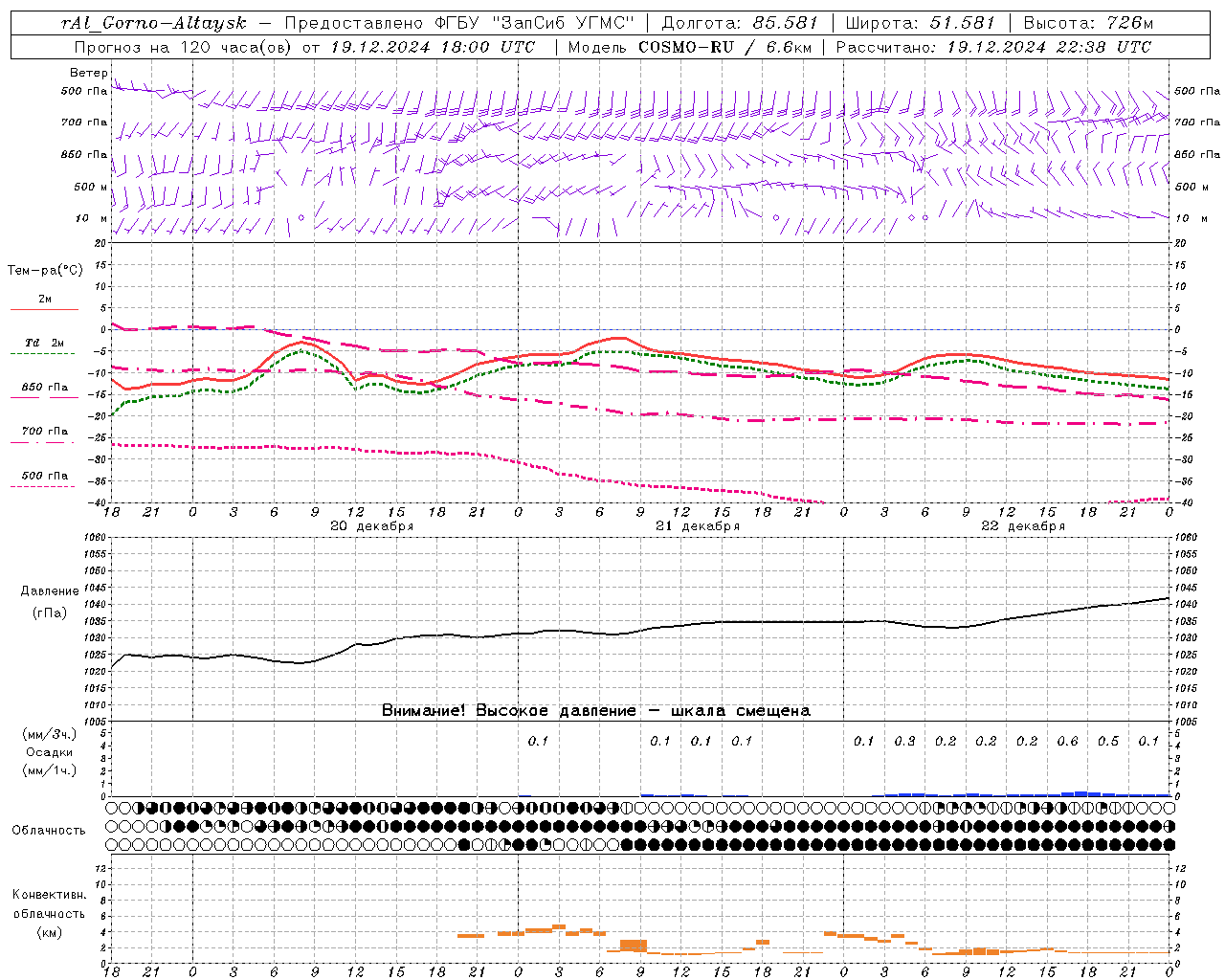Select the (мм/1ч.) precipitation unit label
Screen dimensions: 1225x980
49,770
